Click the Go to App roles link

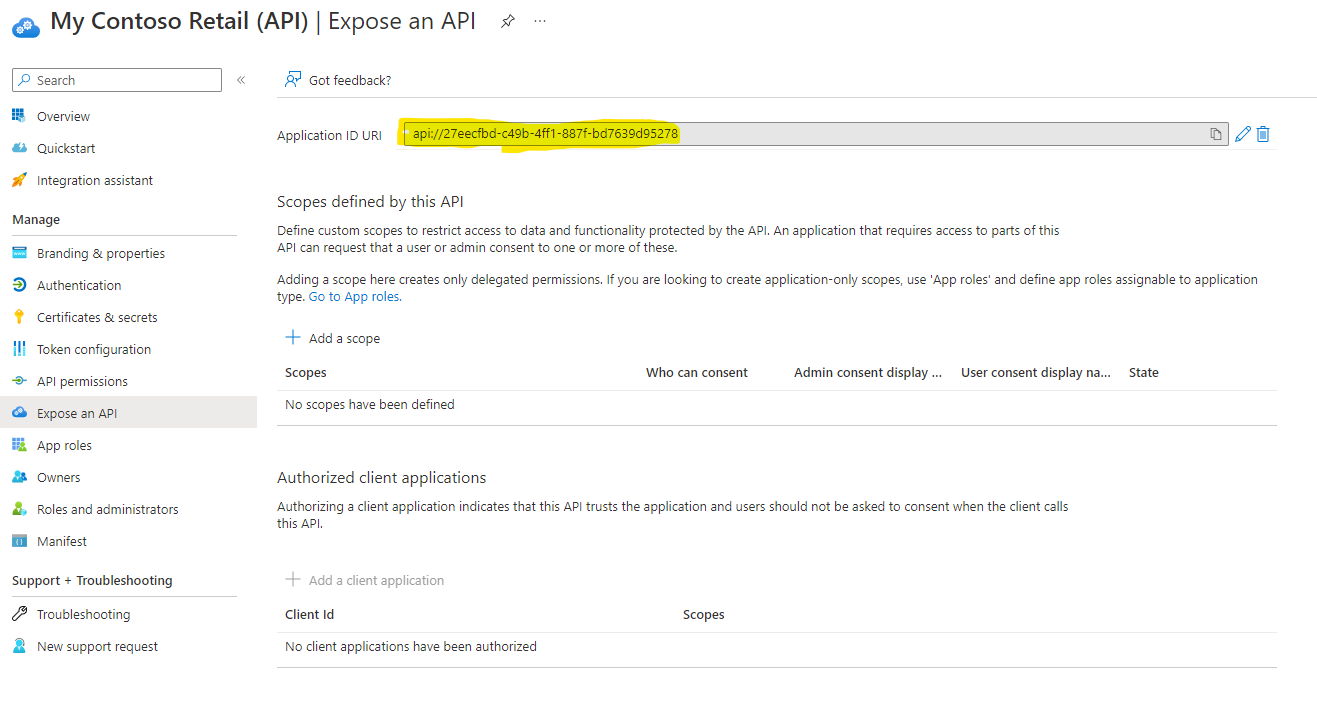coord(355,297)
